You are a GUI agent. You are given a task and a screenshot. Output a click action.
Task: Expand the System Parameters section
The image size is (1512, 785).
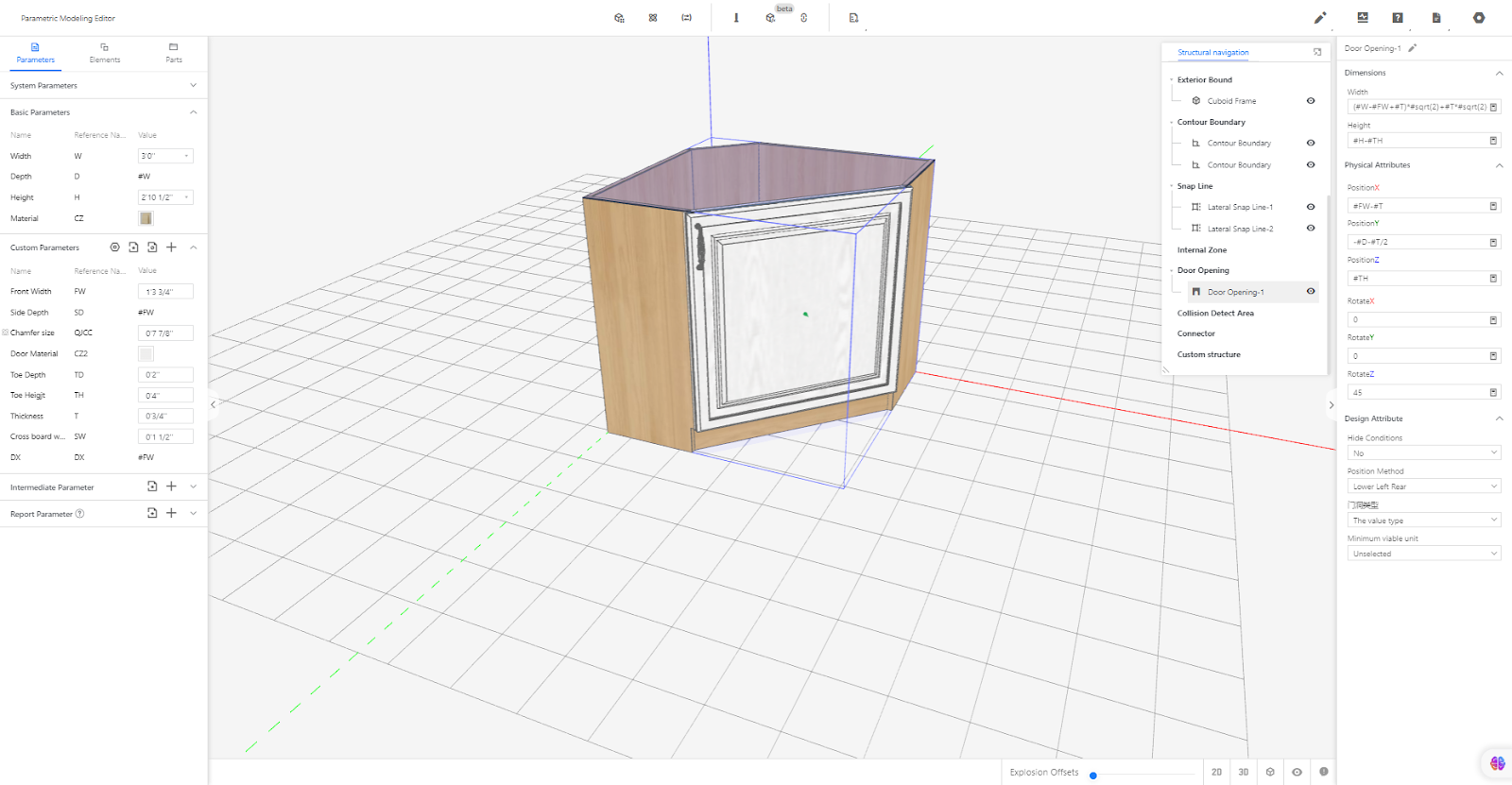pyautogui.click(x=104, y=86)
